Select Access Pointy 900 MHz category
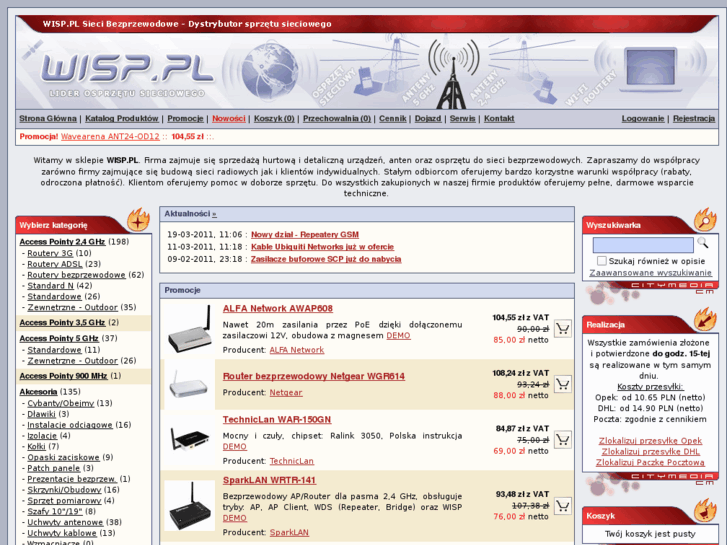 coord(63,376)
